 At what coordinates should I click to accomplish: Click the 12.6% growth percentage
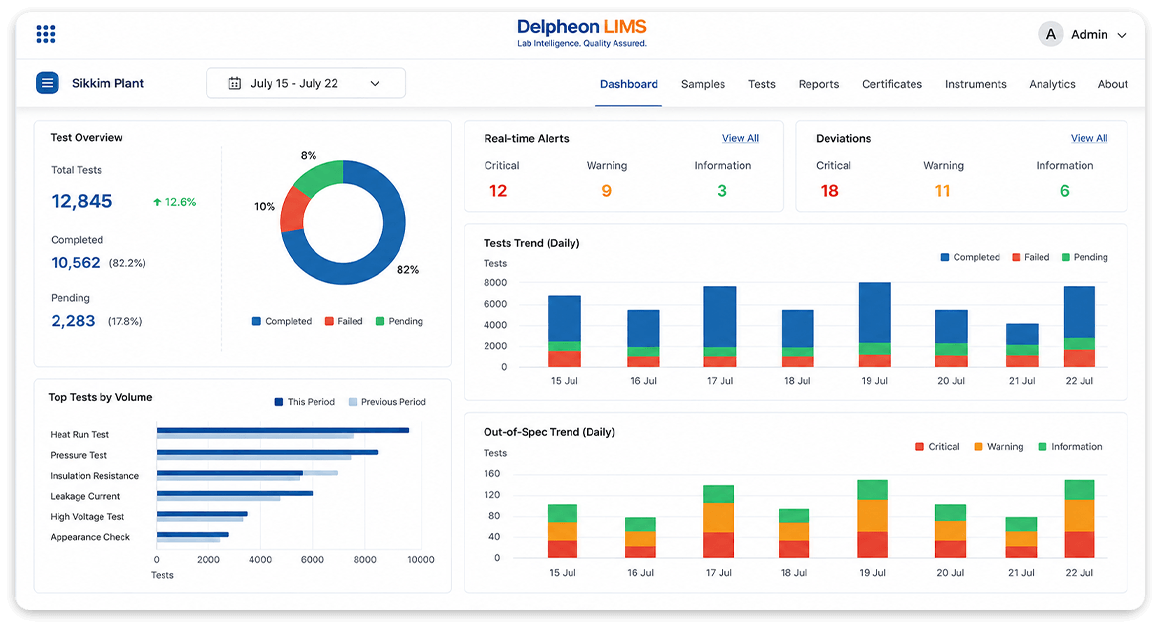pyautogui.click(x=180, y=202)
